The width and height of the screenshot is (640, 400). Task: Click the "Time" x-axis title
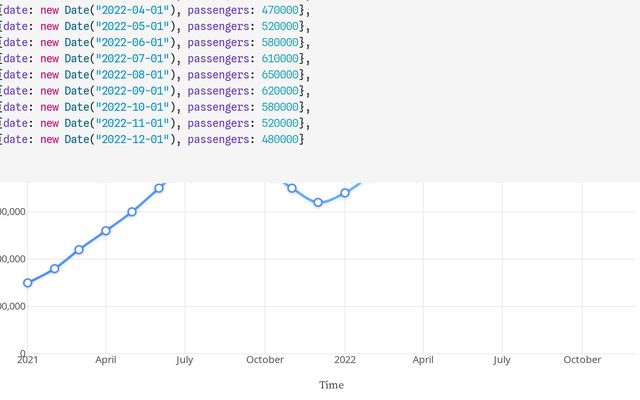[331, 385]
